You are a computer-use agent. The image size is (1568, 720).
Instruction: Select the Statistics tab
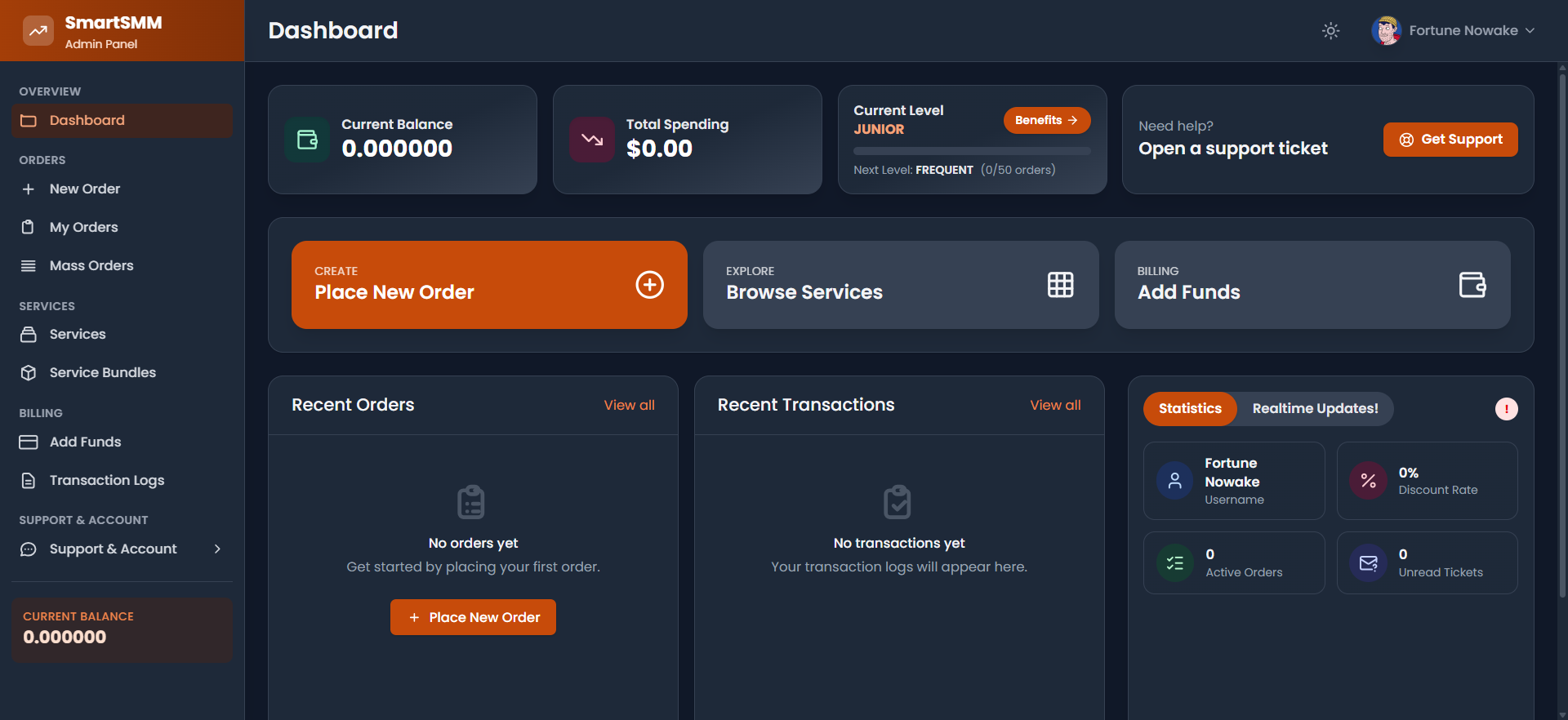click(1190, 409)
